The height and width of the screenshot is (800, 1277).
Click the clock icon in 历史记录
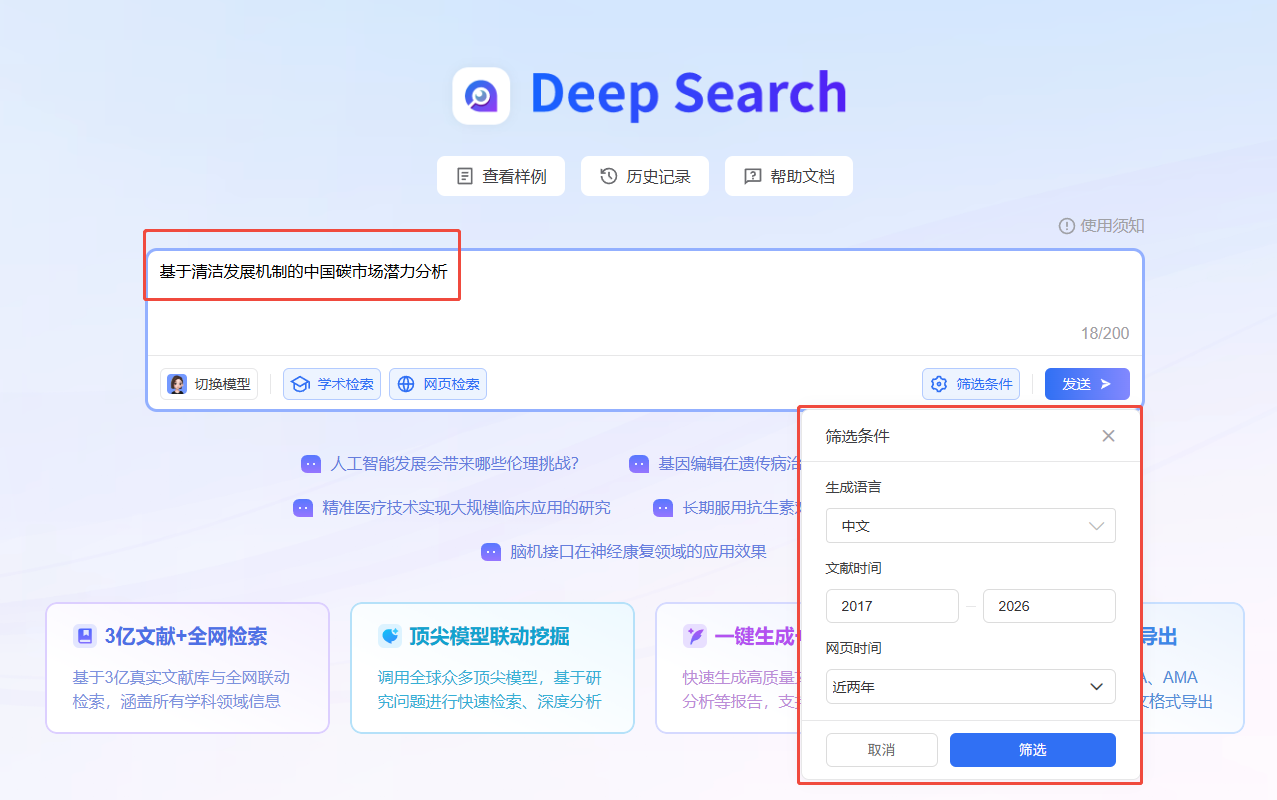(608, 177)
